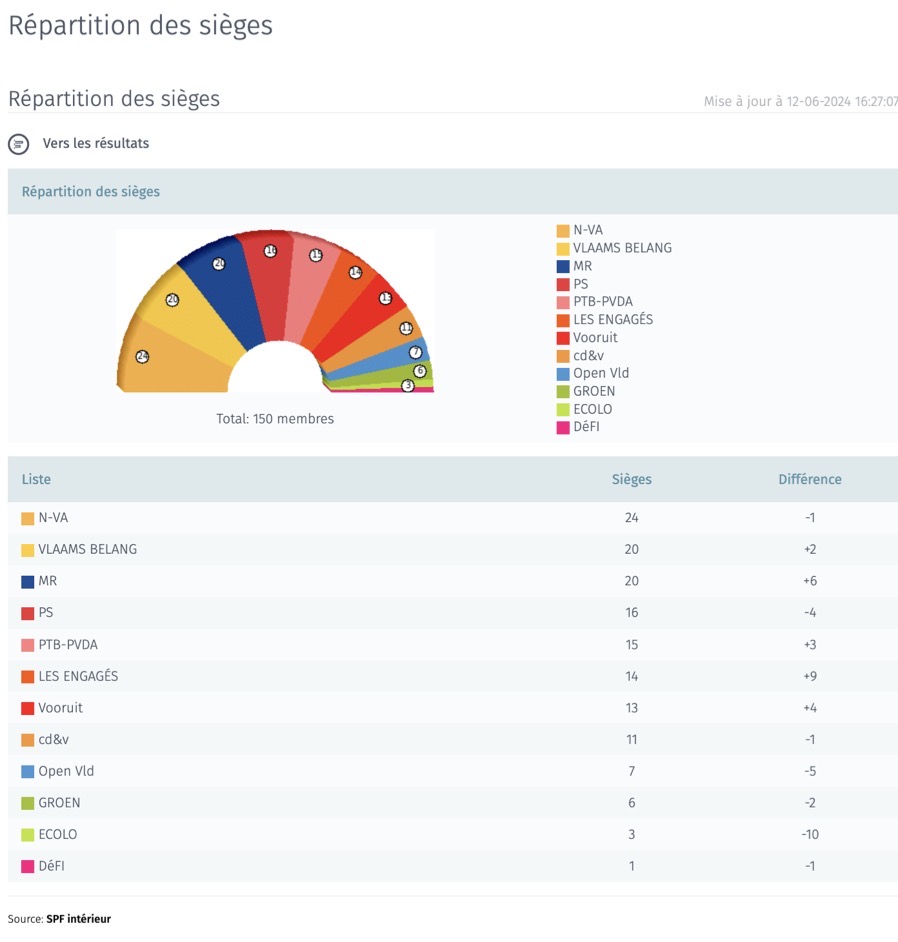Click the +9 difference for LES ENGAGÉS
This screenshot has width=898, height=942.
810,676
